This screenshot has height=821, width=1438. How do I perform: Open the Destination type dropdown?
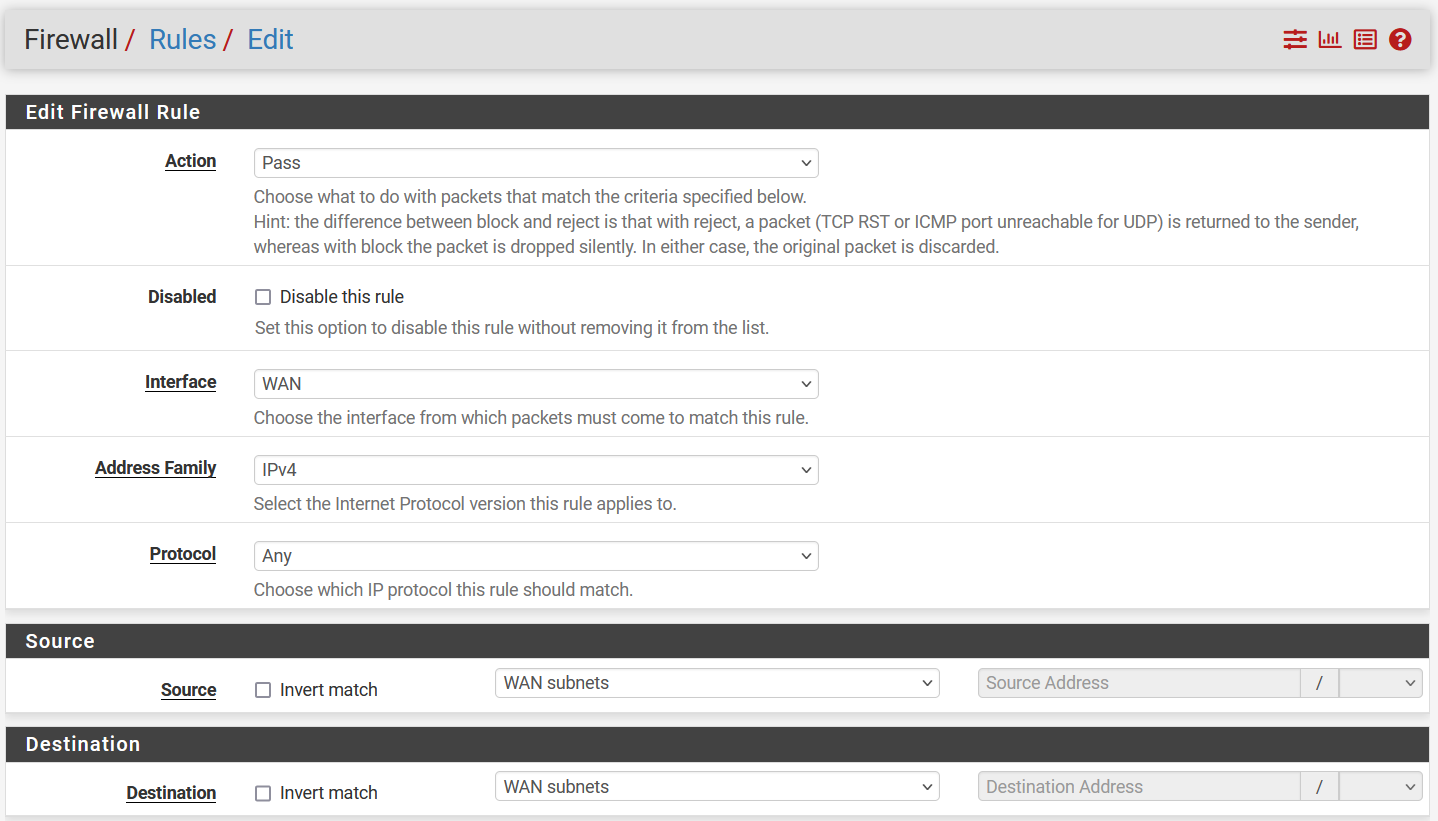[717, 787]
